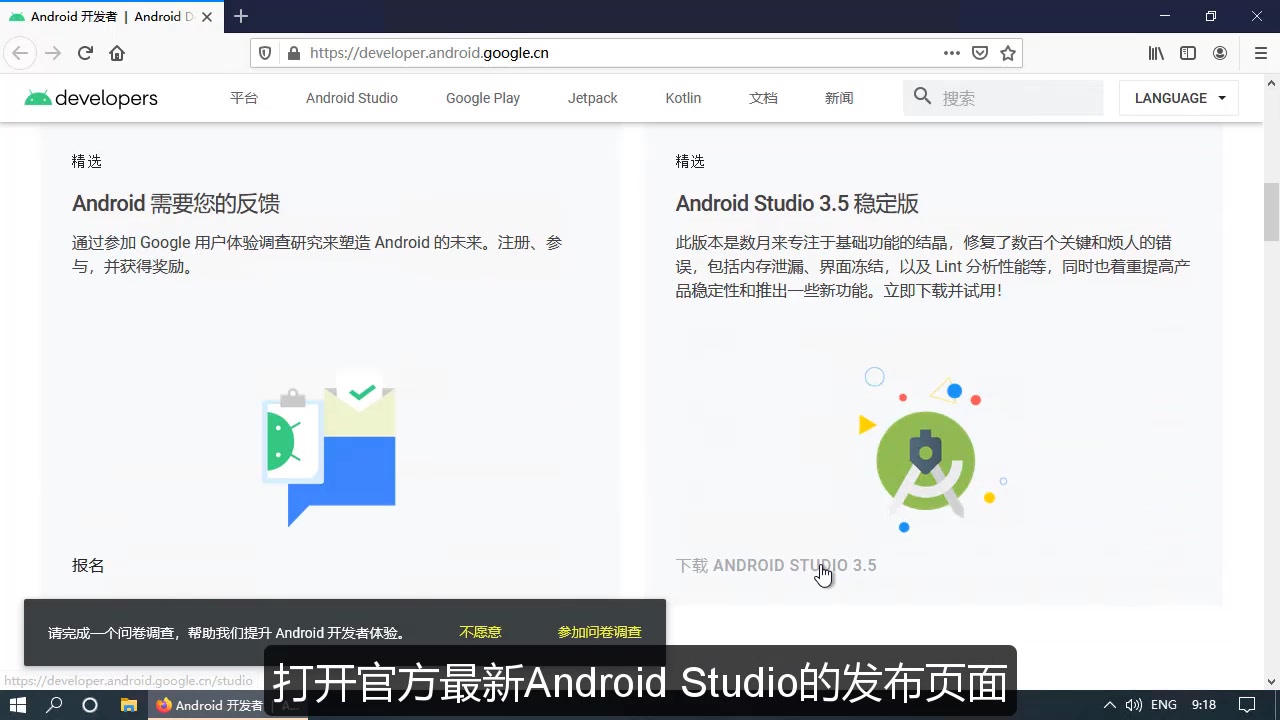This screenshot has height=720, width=1280.
Task: Open the 新闻 navigation item
Action: click(x=839, y=98)
